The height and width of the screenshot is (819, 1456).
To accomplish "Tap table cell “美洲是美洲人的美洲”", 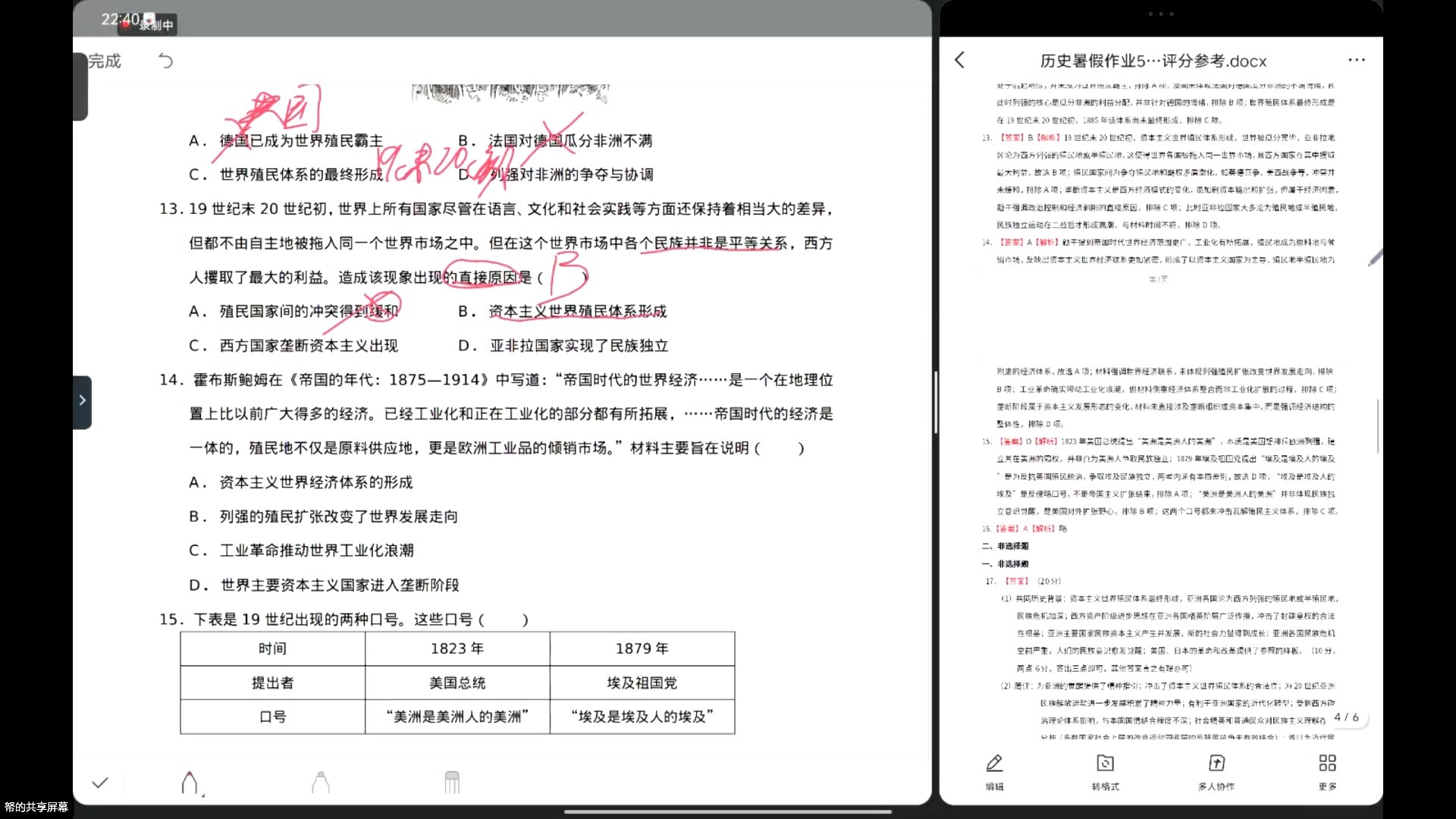I will (x=457, y=717).
